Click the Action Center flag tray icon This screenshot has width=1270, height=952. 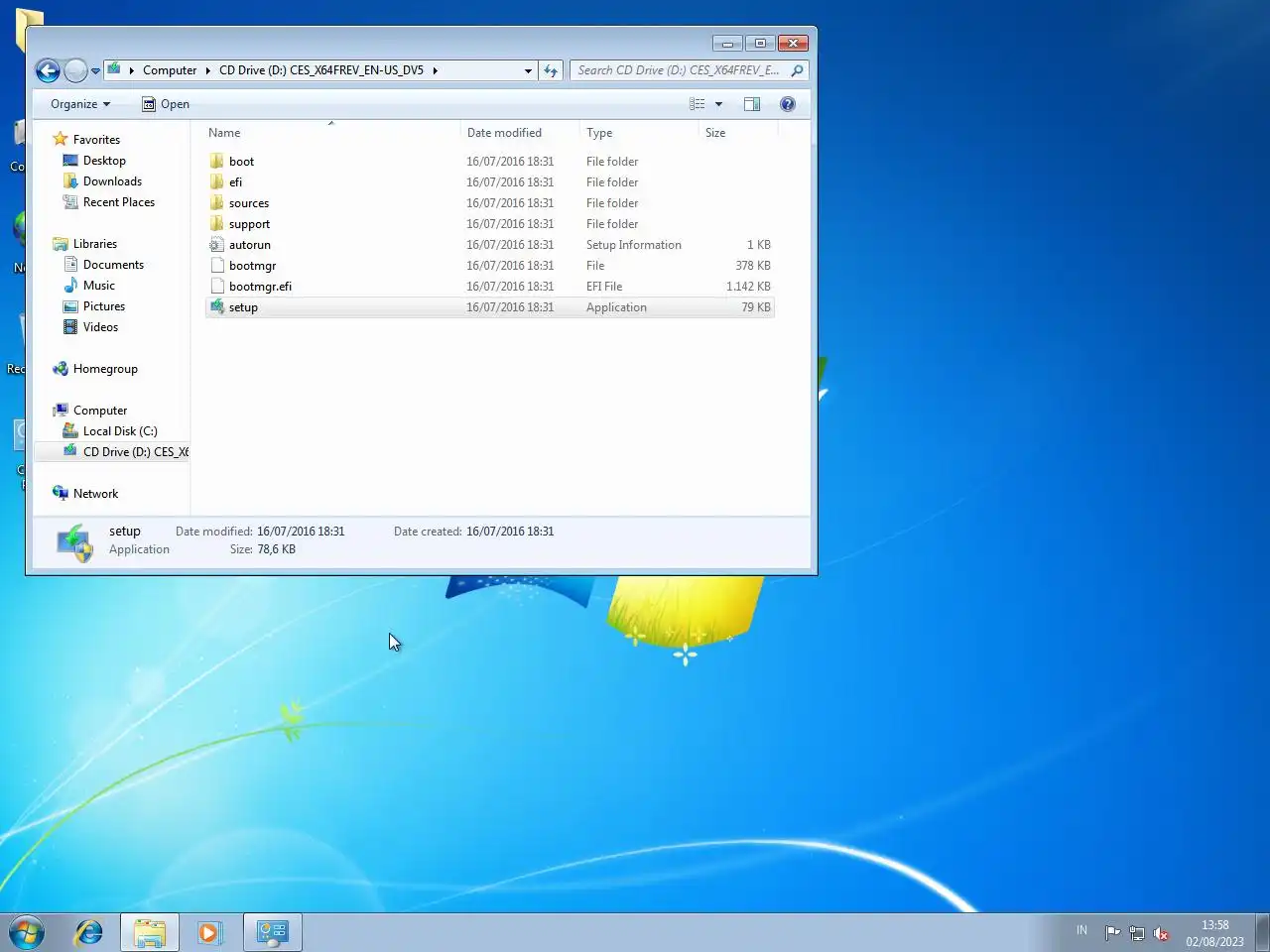point(1112,933)
